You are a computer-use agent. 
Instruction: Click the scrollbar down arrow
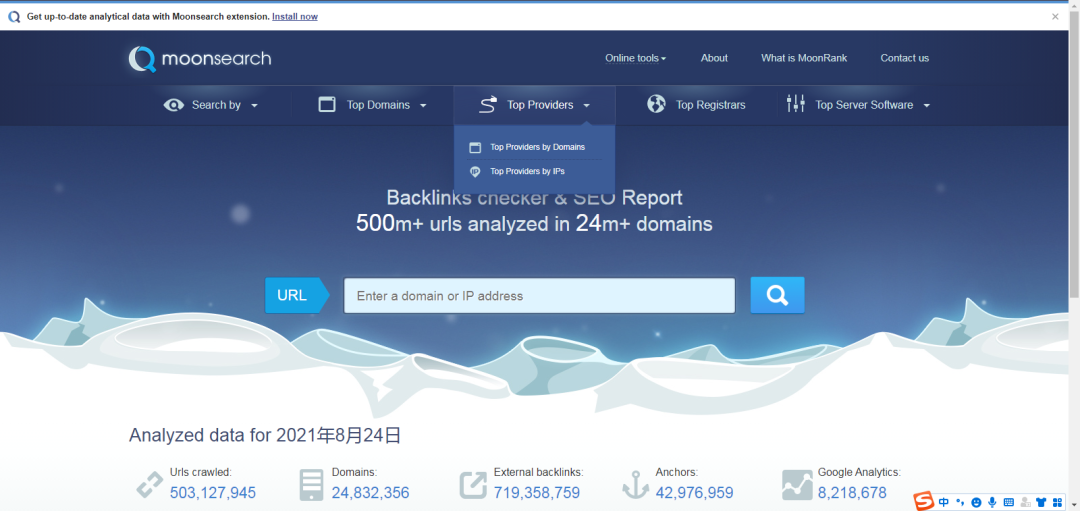coord(1074,506)
